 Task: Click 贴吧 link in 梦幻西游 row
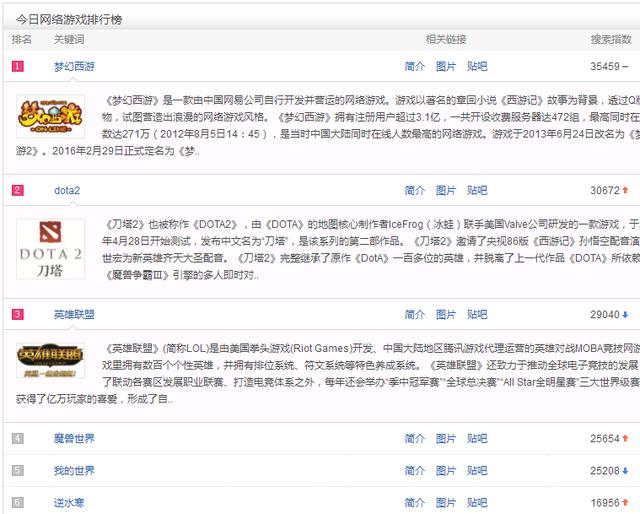point(477,66)
